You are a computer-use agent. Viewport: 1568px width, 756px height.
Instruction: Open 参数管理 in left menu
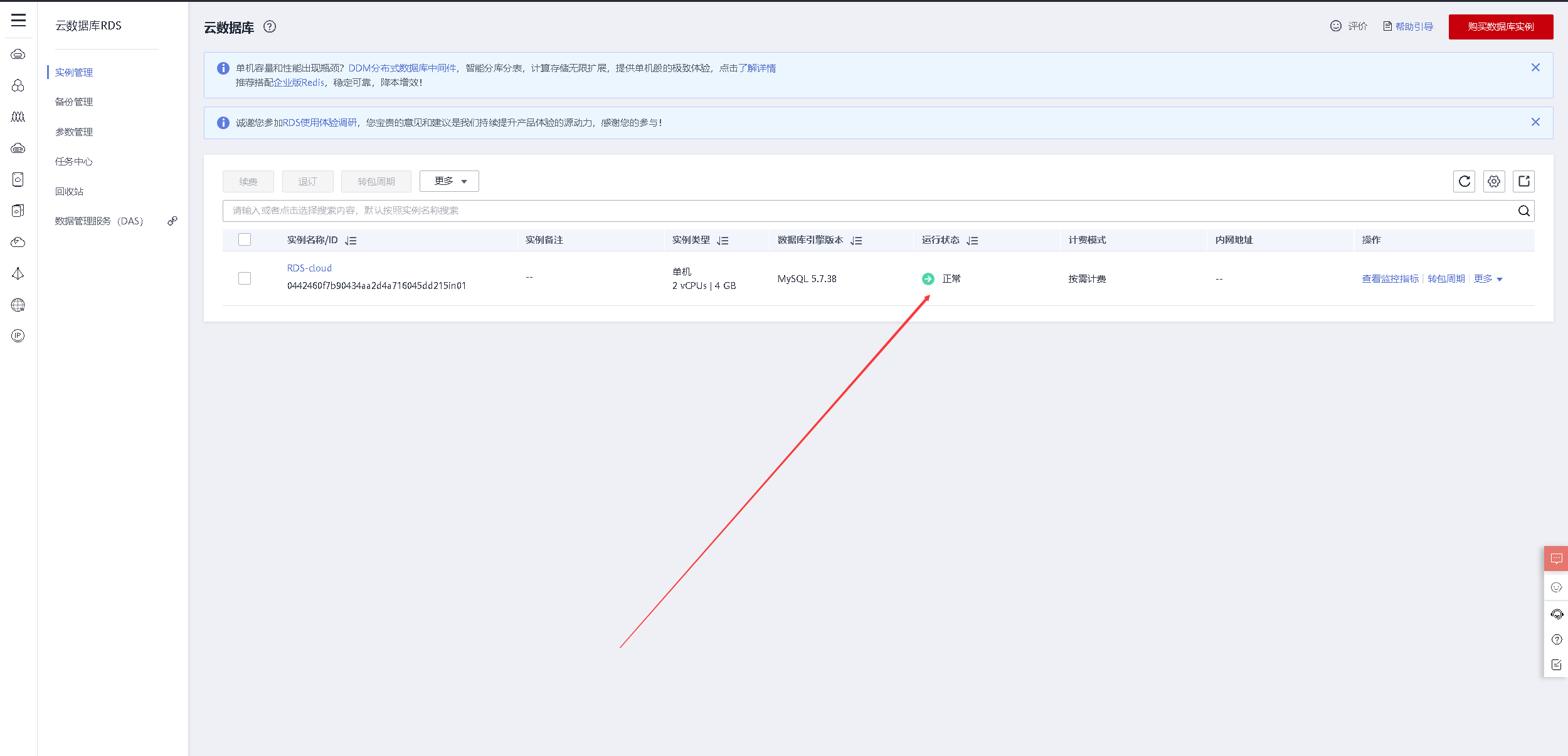(x=74, y=132)
